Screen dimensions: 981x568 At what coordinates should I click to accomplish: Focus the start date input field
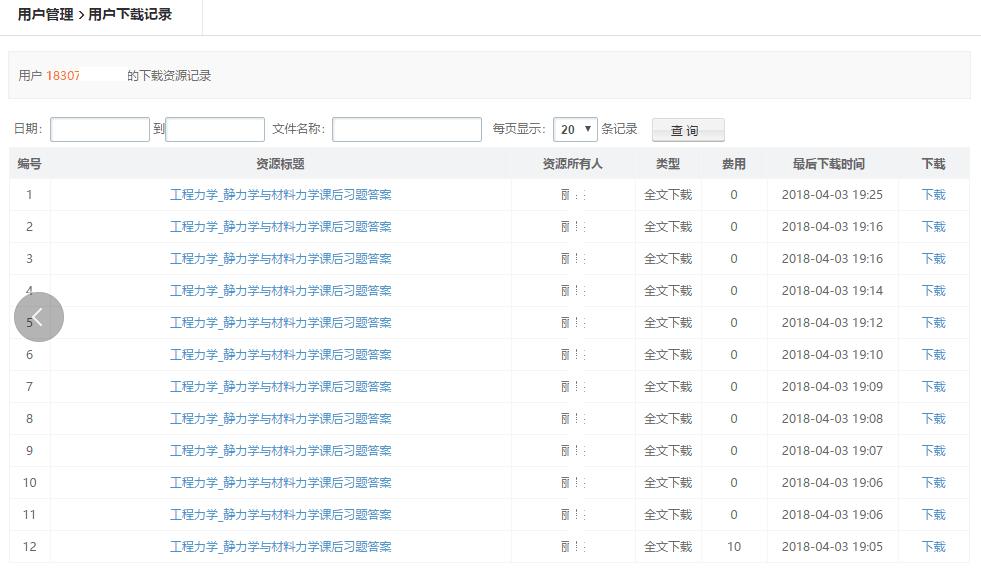click(100, 129)
